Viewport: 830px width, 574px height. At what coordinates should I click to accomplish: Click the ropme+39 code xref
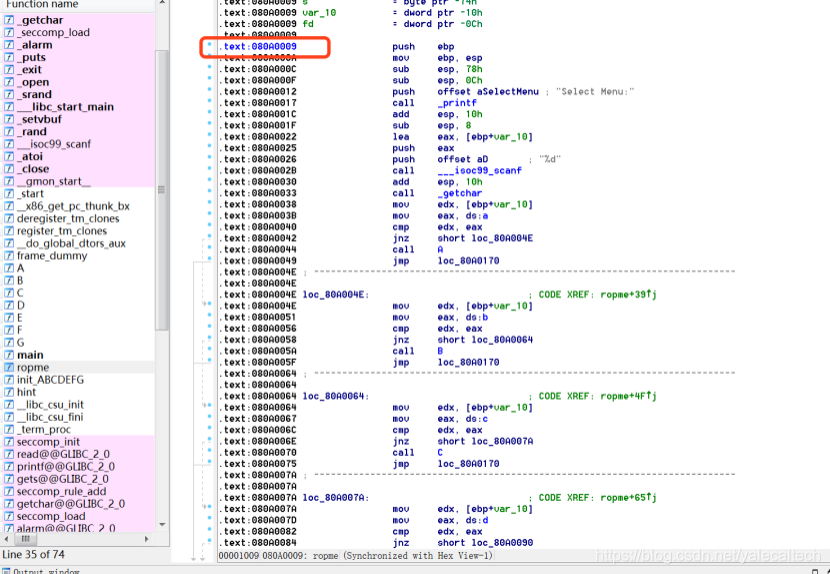pos(628,294)
